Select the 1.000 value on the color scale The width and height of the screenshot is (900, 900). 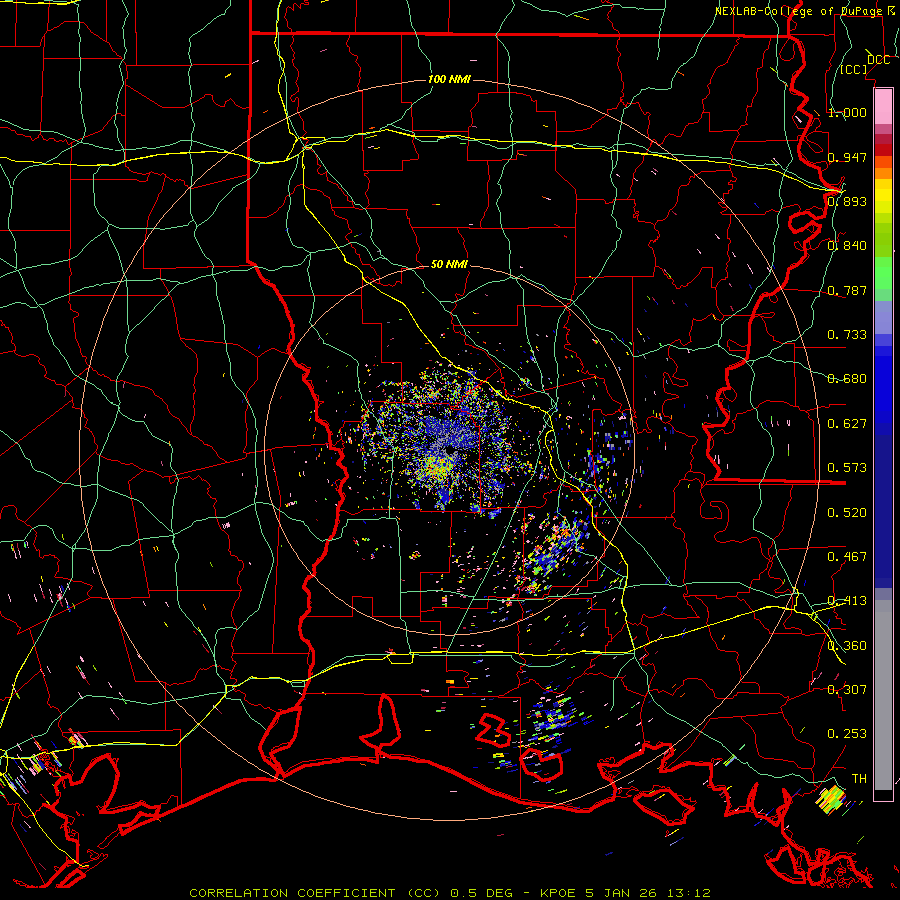[x=847, y=112]
